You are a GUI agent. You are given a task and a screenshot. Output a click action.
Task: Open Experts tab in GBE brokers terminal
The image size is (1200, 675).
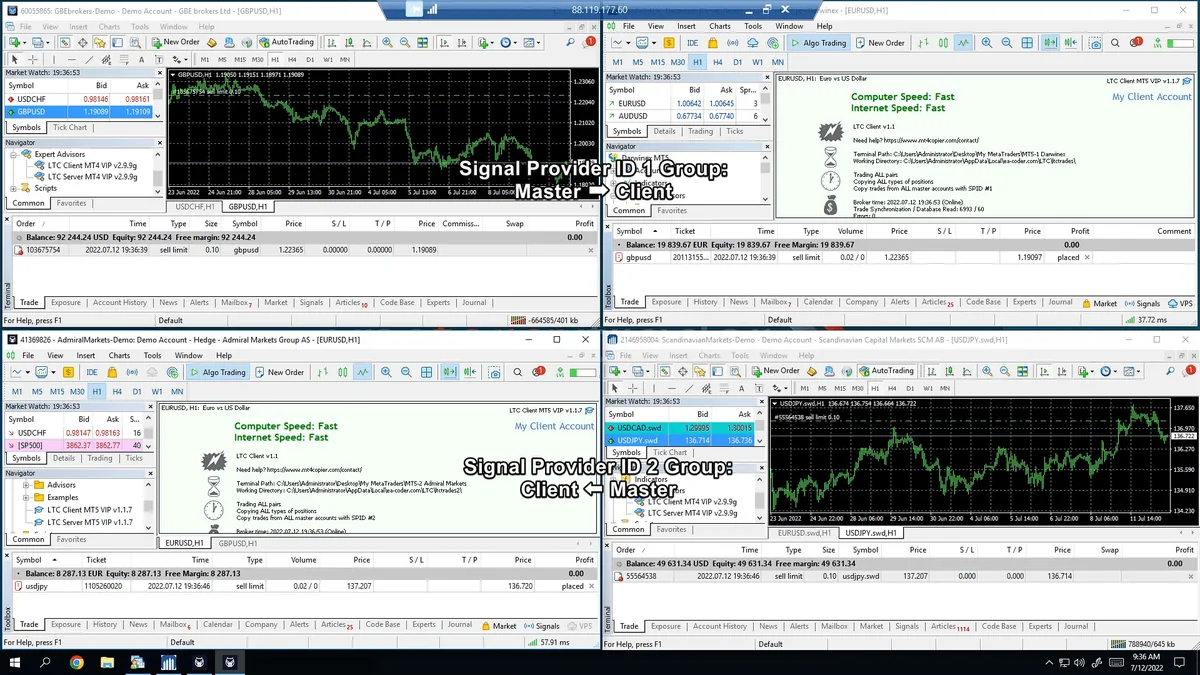(x=438, y=302)
